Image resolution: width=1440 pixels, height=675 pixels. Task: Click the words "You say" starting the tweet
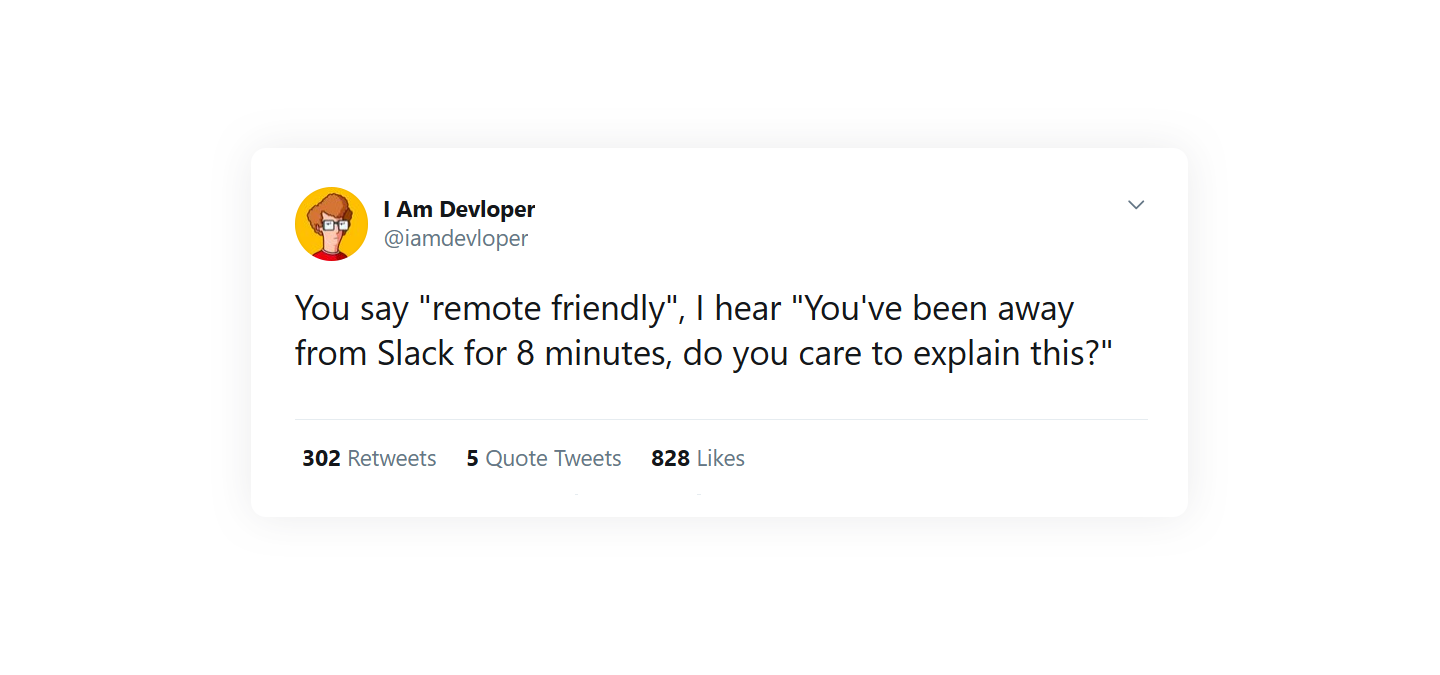click(x=352, y=308)
